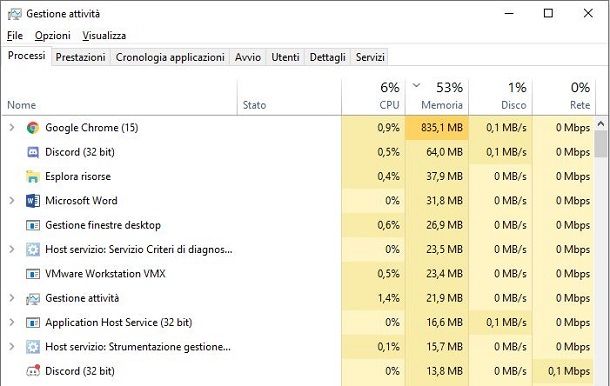Screen dimensions: 610x386
Task: Open the File menu
Action: pos(15,35)
